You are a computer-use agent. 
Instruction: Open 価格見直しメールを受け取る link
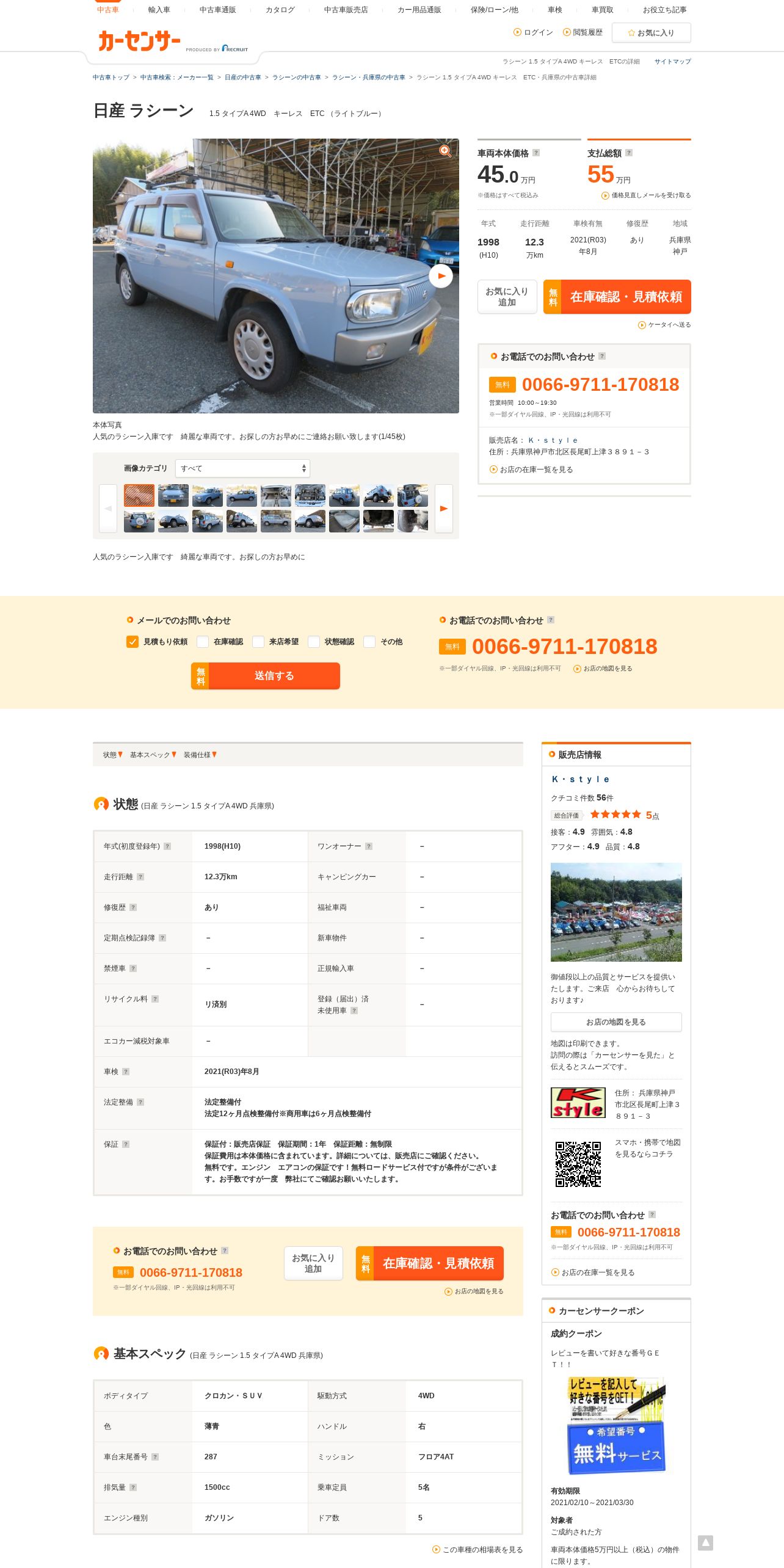646,195
